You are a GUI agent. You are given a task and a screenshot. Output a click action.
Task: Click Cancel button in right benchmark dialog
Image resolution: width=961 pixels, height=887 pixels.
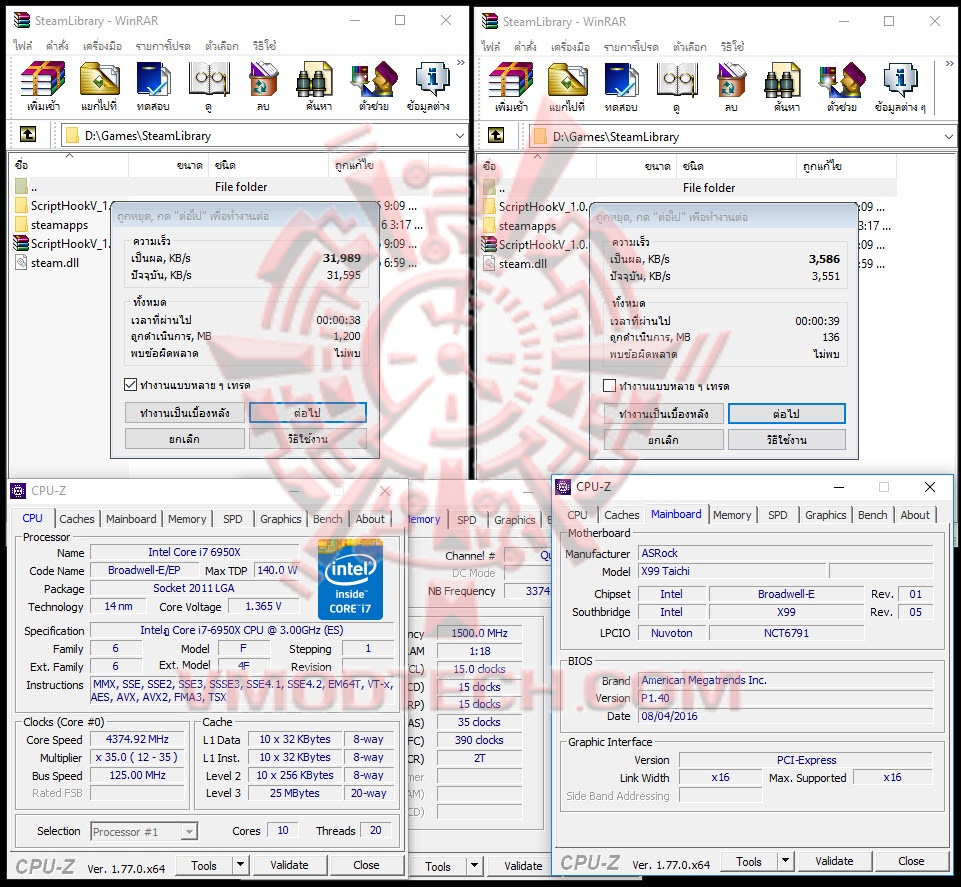(663, 440)
